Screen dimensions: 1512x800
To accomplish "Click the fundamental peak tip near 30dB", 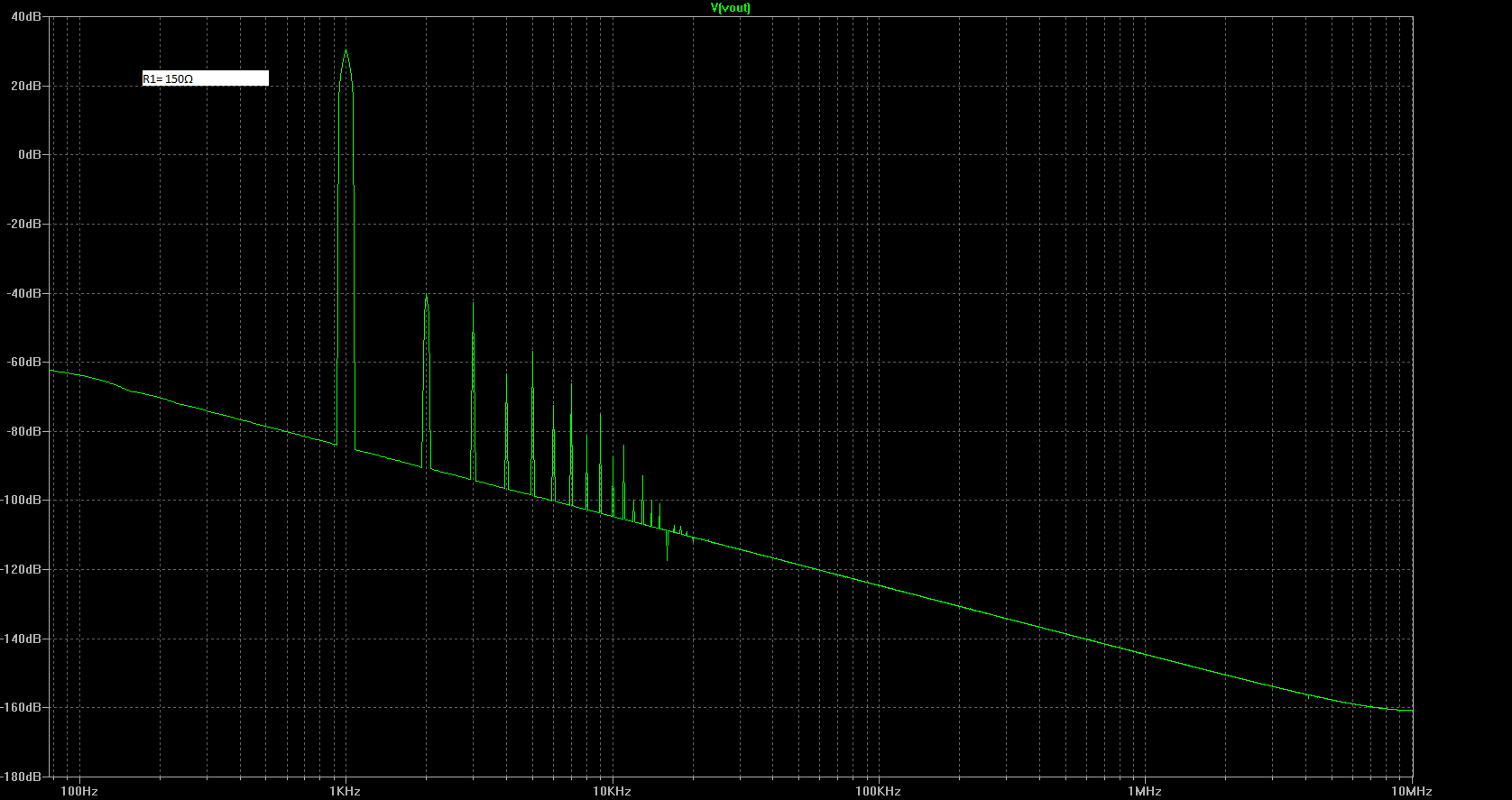I will click(346, 51).
